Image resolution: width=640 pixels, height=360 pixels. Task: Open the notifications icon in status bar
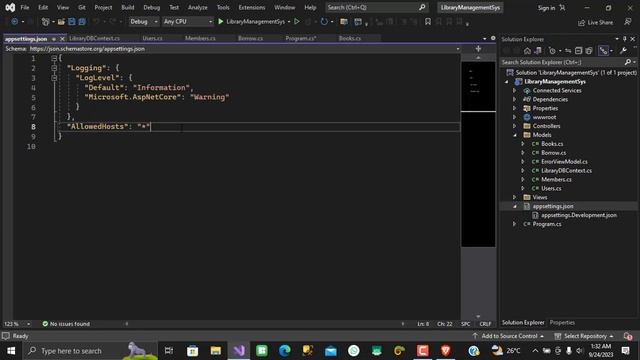coord(628,336)
